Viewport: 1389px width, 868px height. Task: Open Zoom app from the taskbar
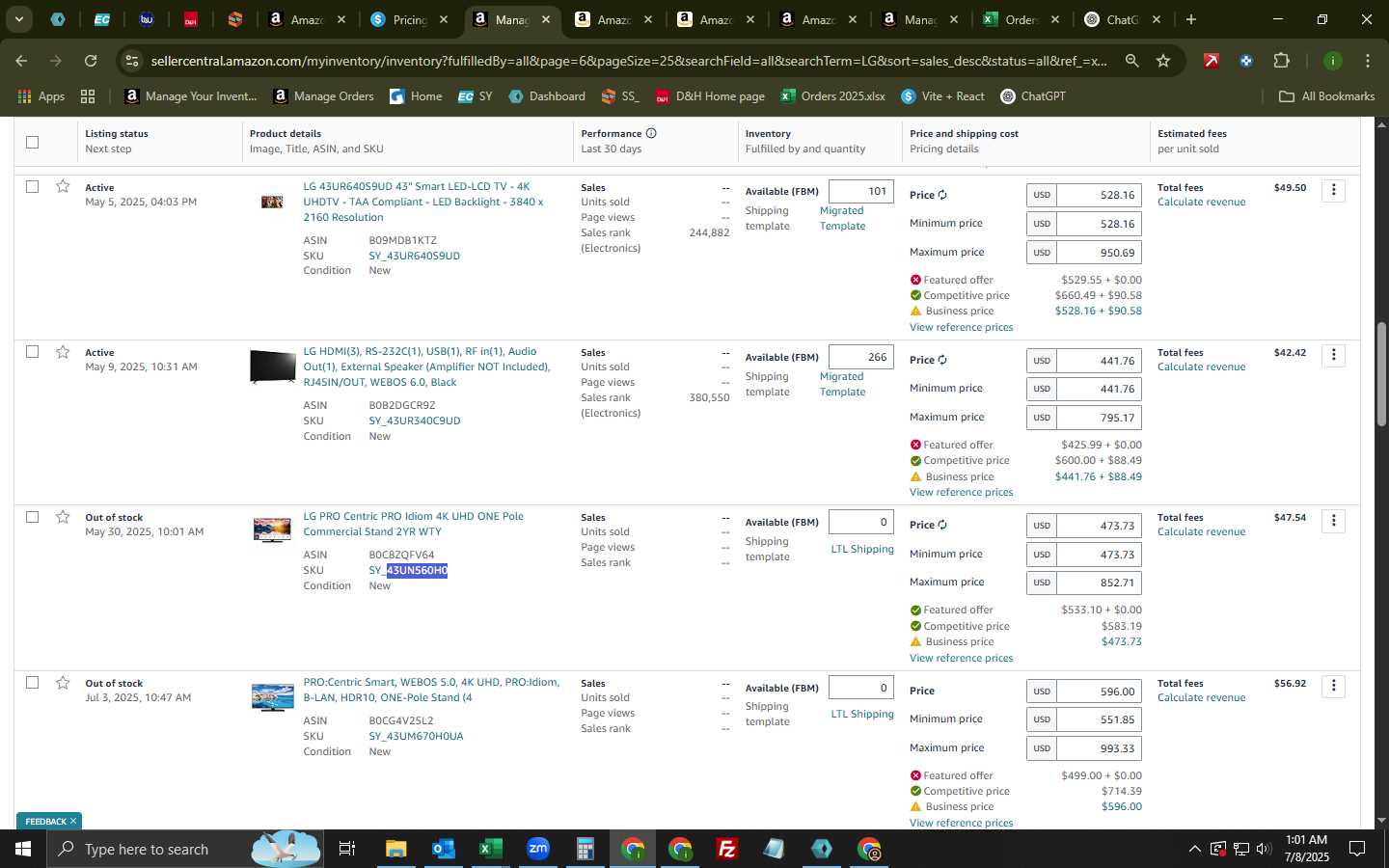click(537, 849)
